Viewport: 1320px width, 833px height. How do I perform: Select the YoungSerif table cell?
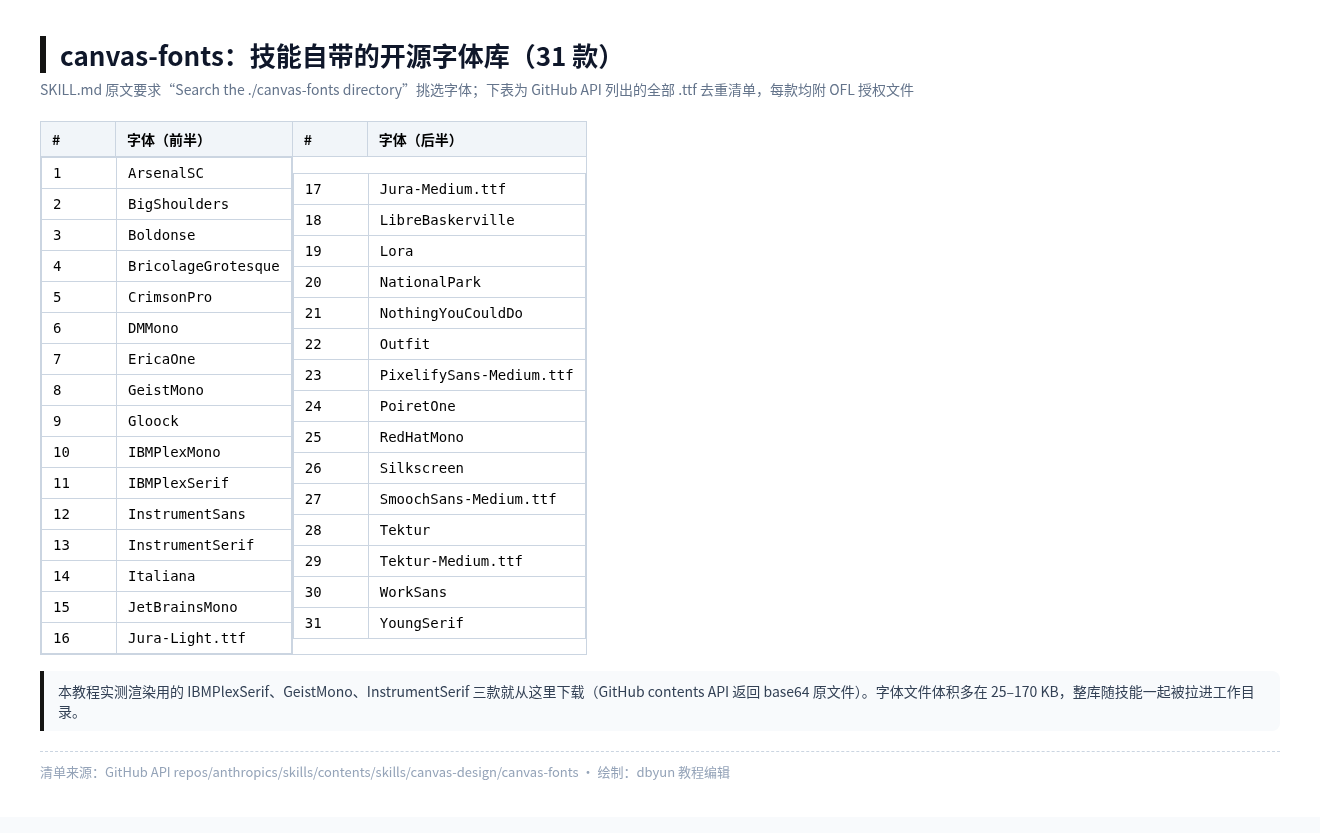pyautogui.click(x=476, y=623)
